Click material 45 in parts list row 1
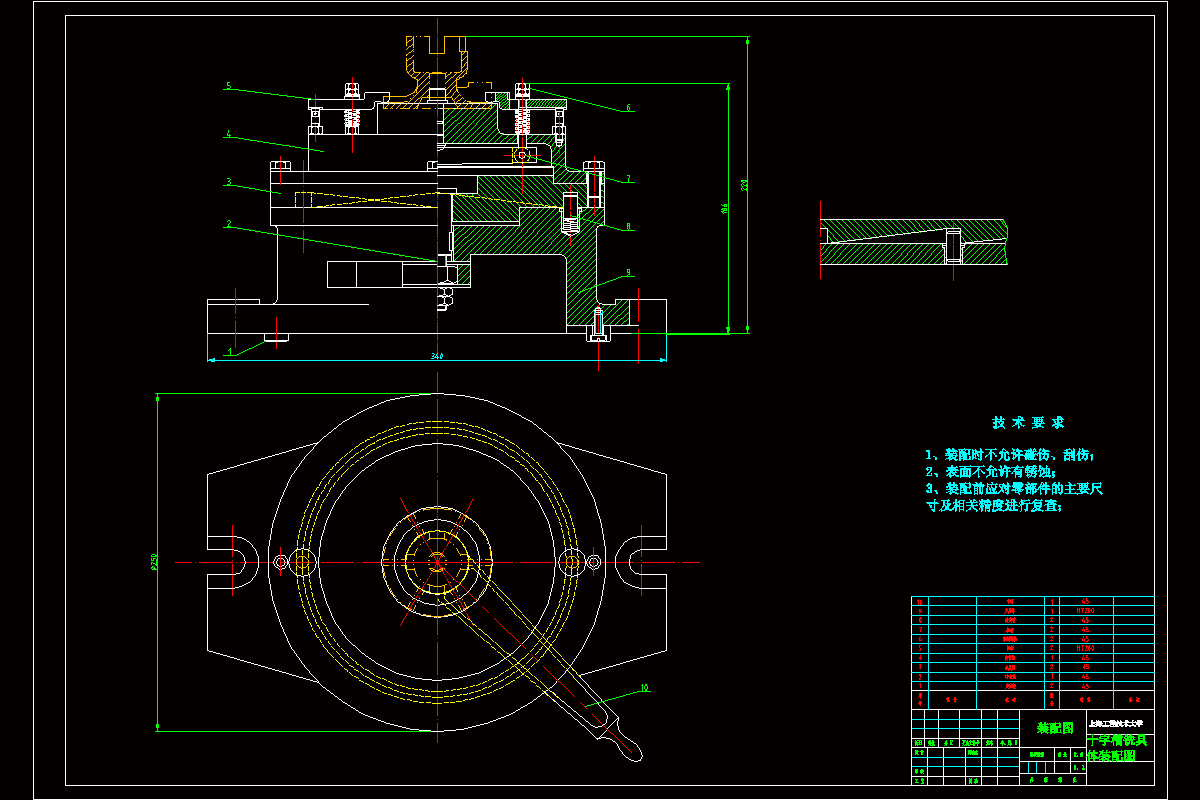Image resolution: width=1200 pixels, height=800 pixels. [1085, 686]
